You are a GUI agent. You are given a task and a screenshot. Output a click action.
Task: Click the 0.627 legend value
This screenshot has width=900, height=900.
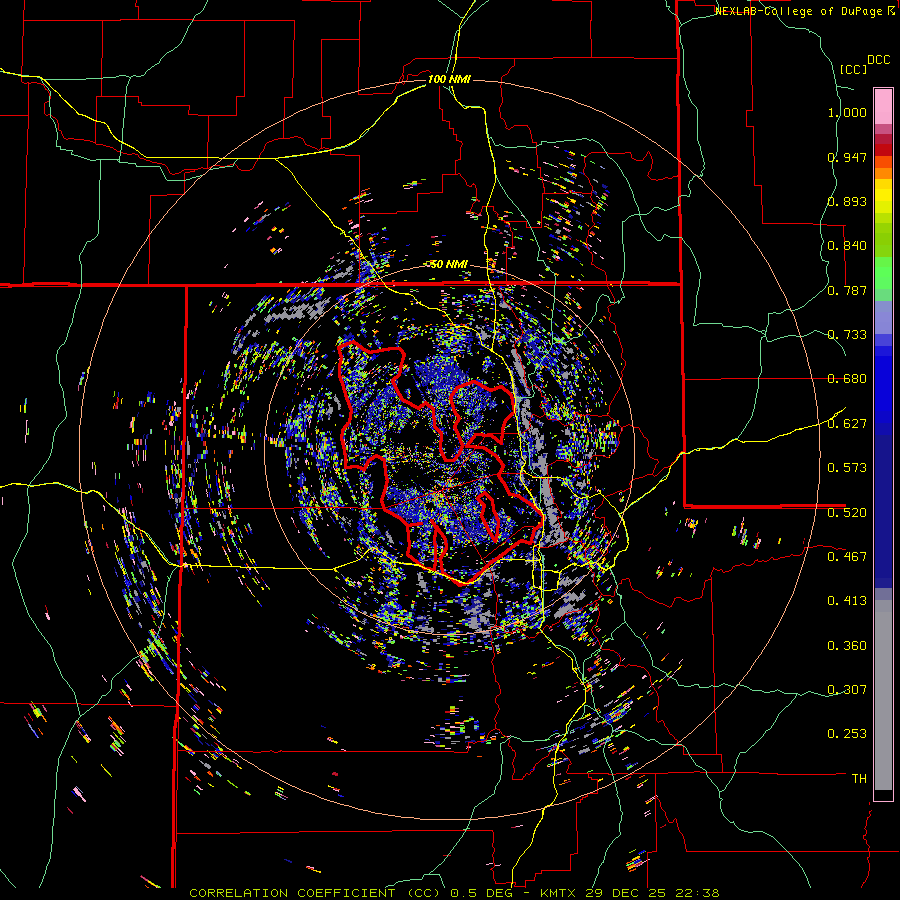(847, 424)
